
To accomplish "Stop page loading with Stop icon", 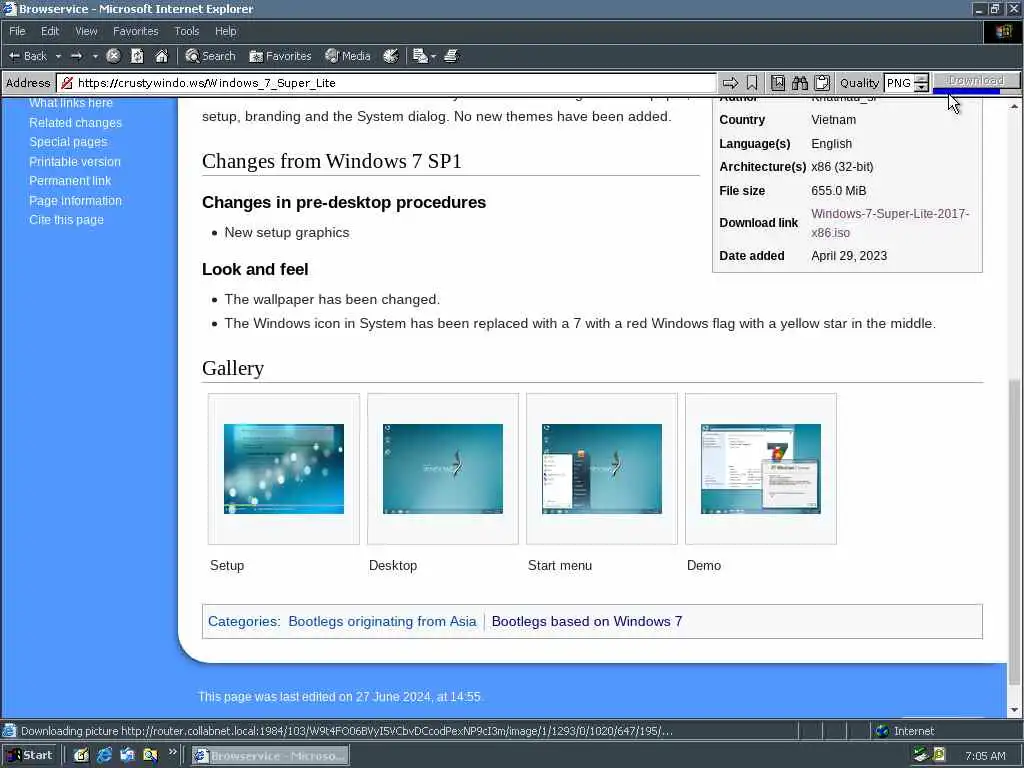I will click(x=113, y=56).
